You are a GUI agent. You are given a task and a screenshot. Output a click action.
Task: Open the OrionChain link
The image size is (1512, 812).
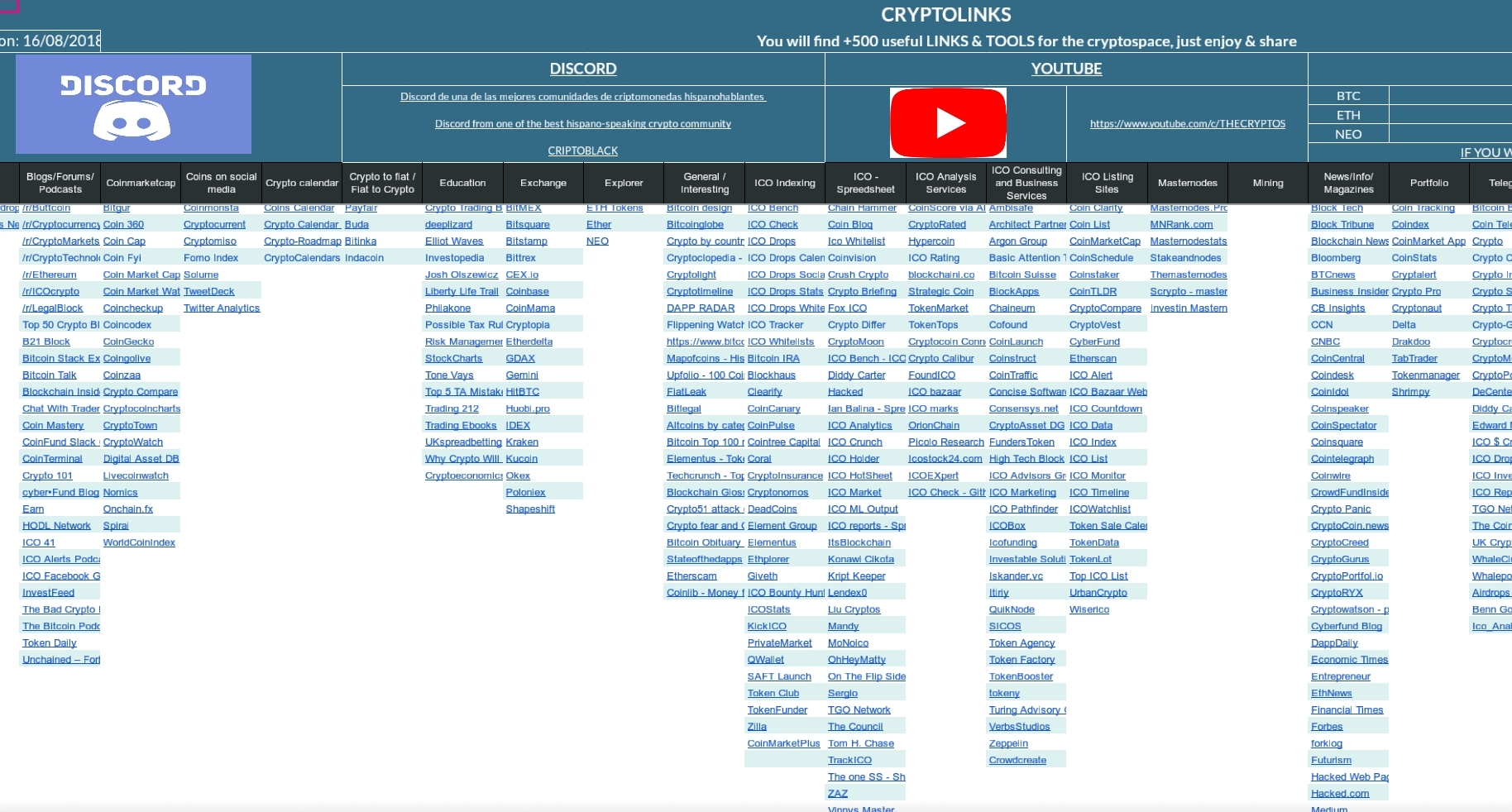[934, 426]
